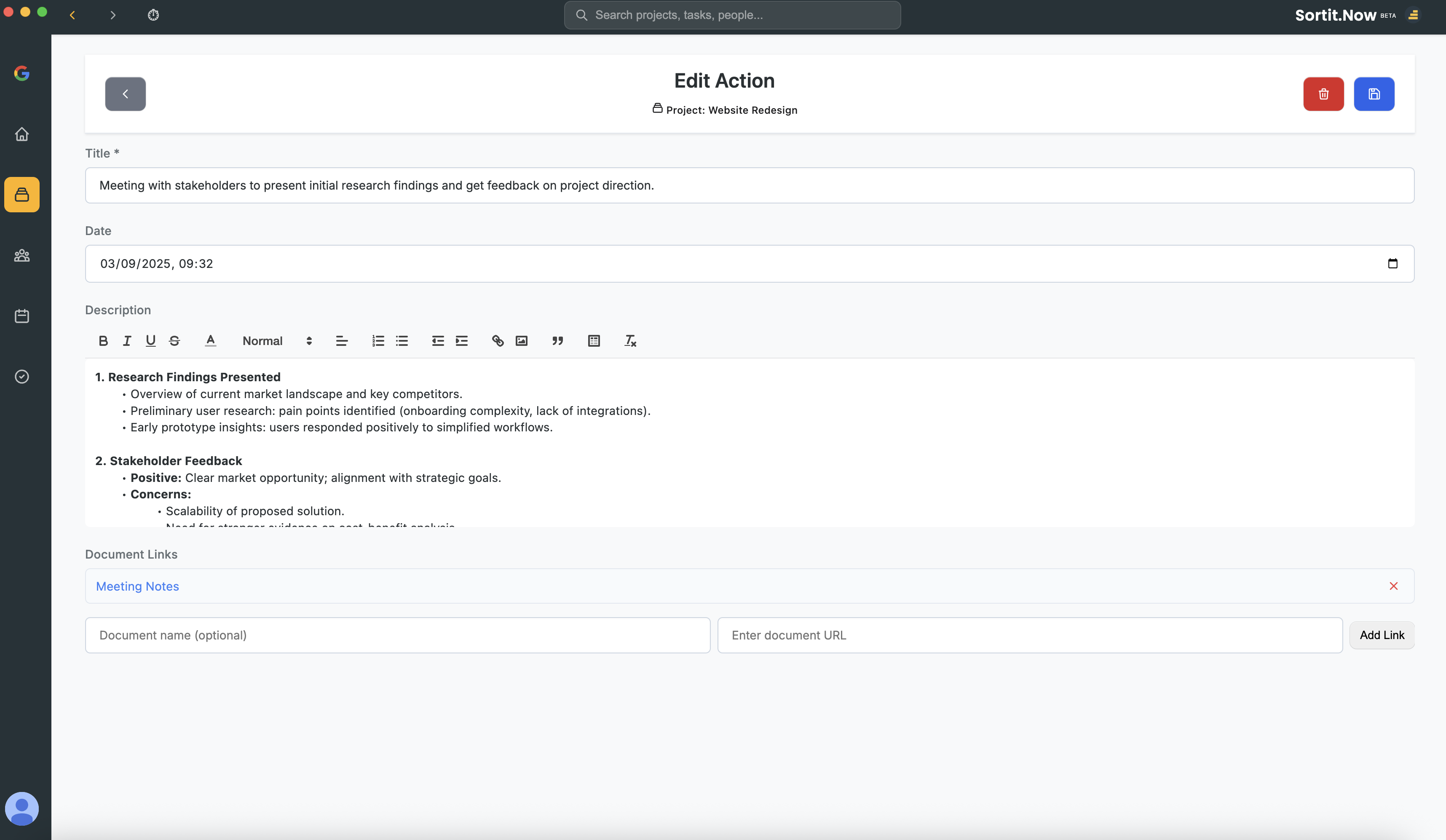Open the text alignment dropdown
The width and height of the screenshot is (1446, 840).
point(341,341)
